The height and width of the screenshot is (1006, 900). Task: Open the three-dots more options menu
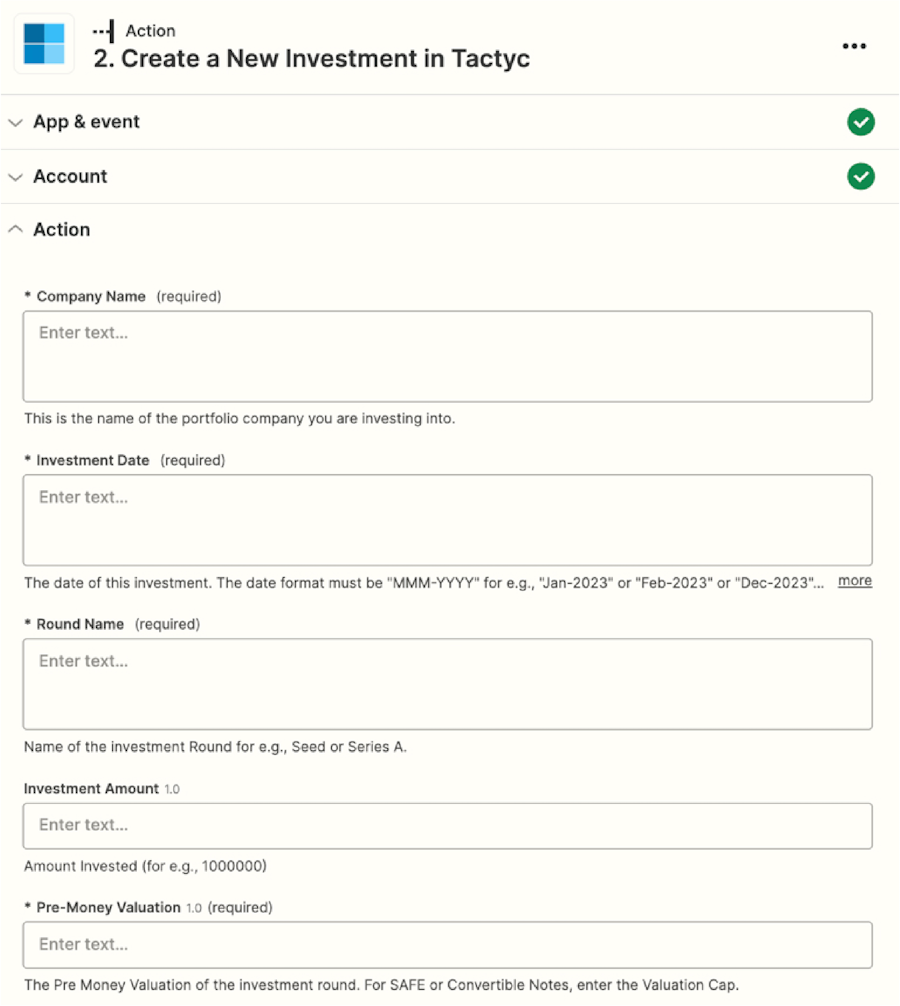point(854,46)
